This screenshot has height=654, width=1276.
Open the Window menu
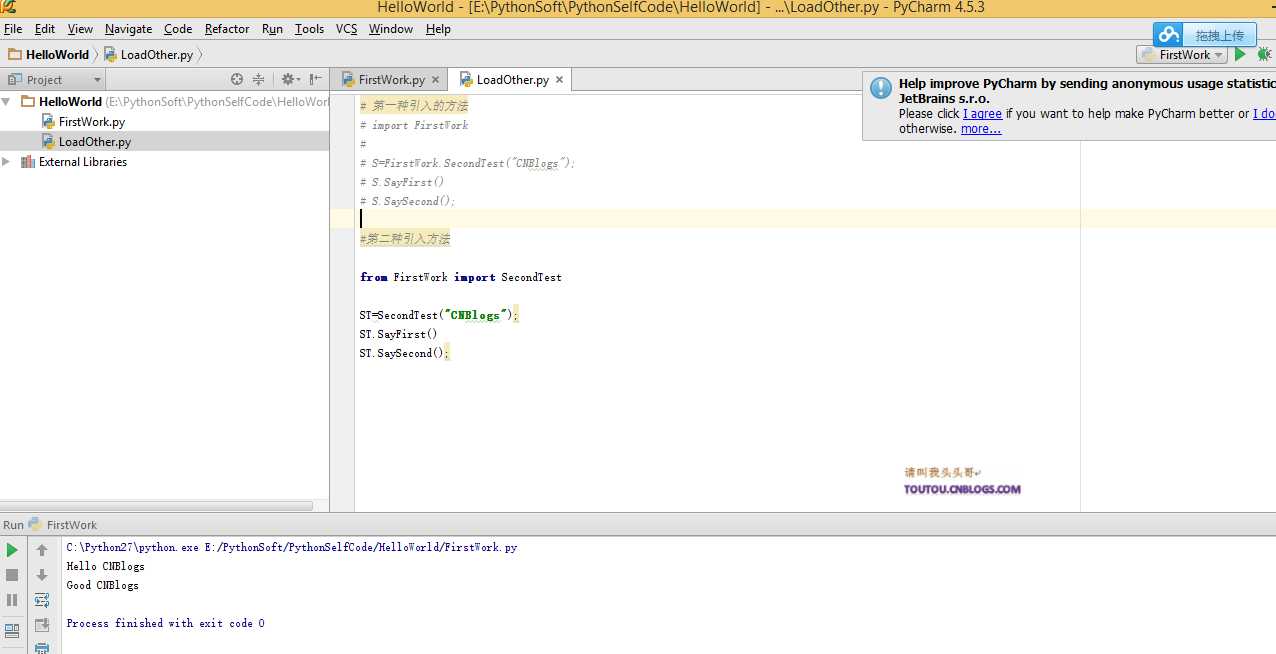[x=391, y=29]
